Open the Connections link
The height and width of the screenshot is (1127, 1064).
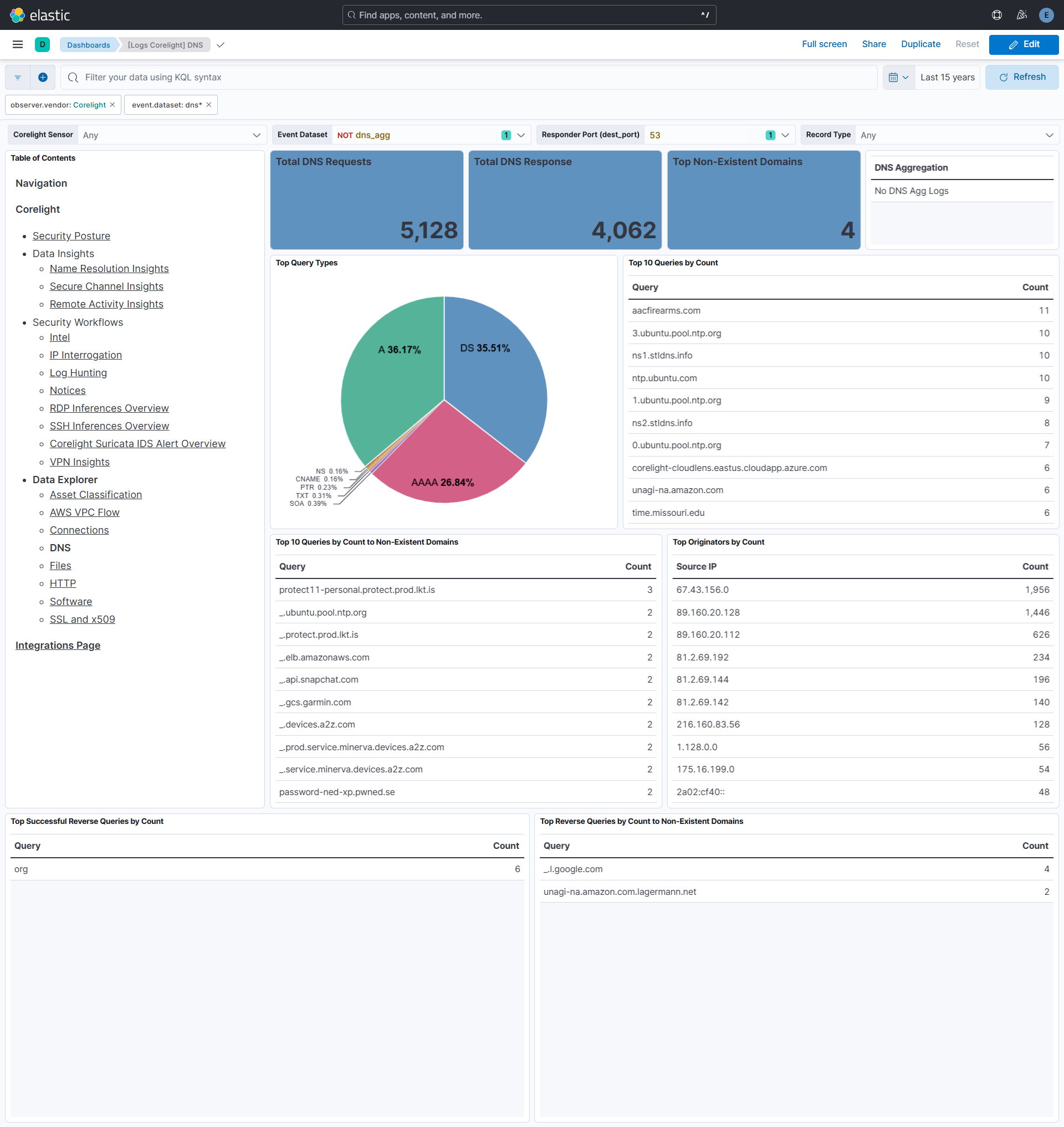[x=79, y=530]
